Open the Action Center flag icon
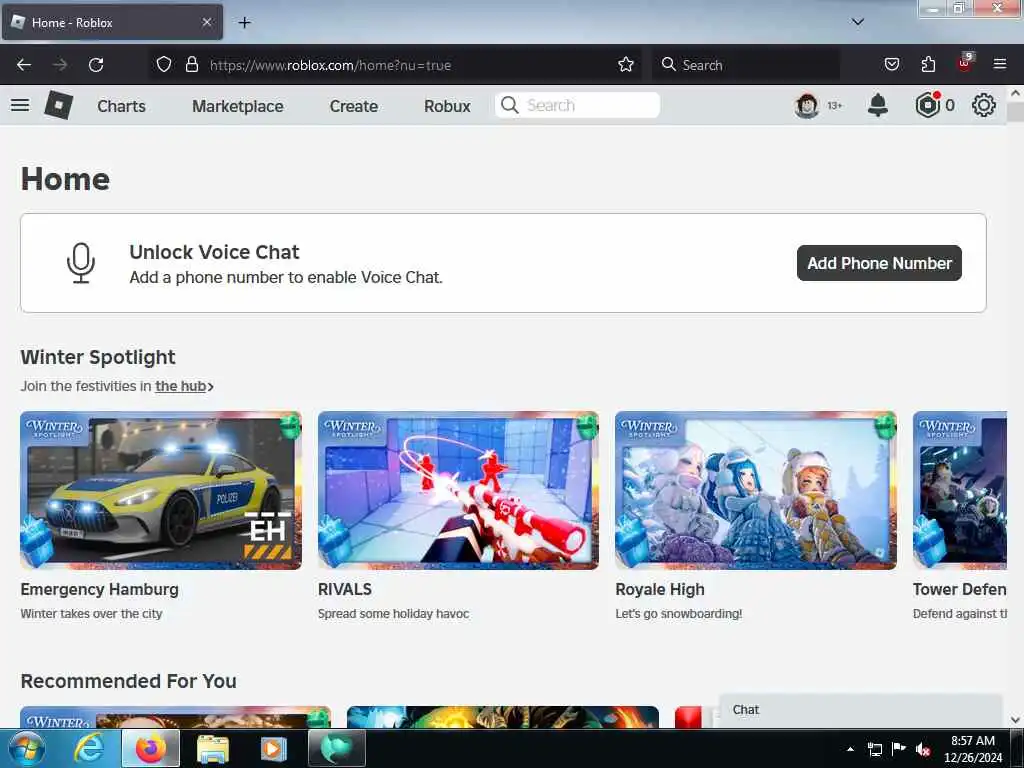The image size is (1024, 768). (899, 748)
